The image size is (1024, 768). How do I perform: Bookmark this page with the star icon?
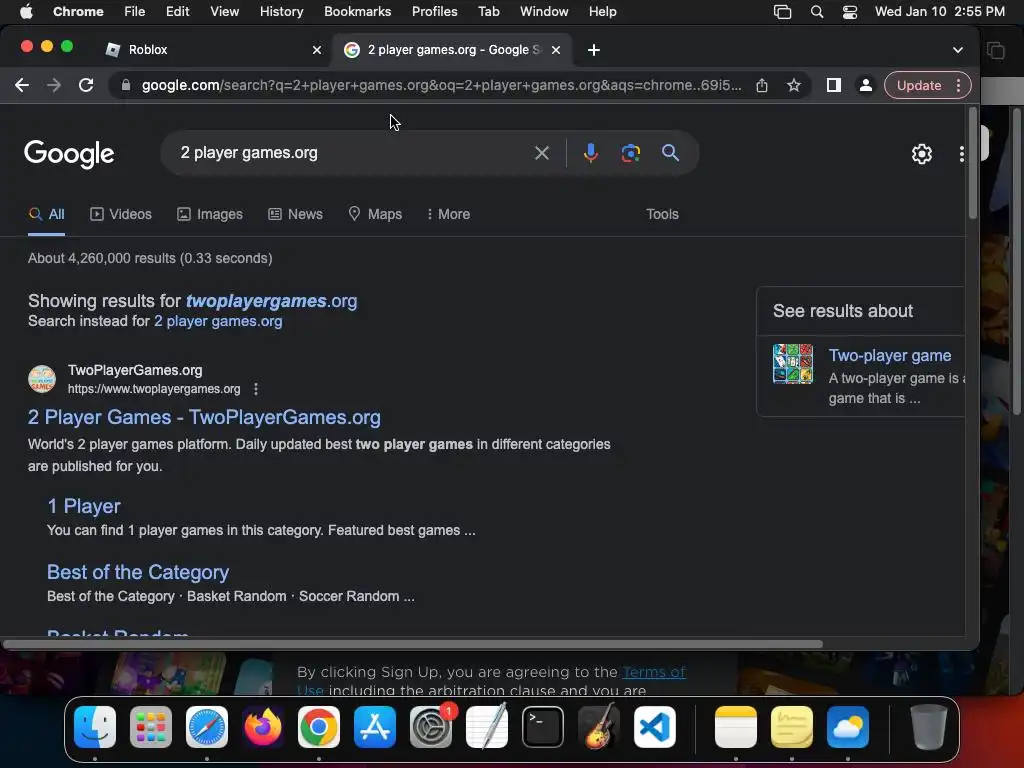[793, 85]
